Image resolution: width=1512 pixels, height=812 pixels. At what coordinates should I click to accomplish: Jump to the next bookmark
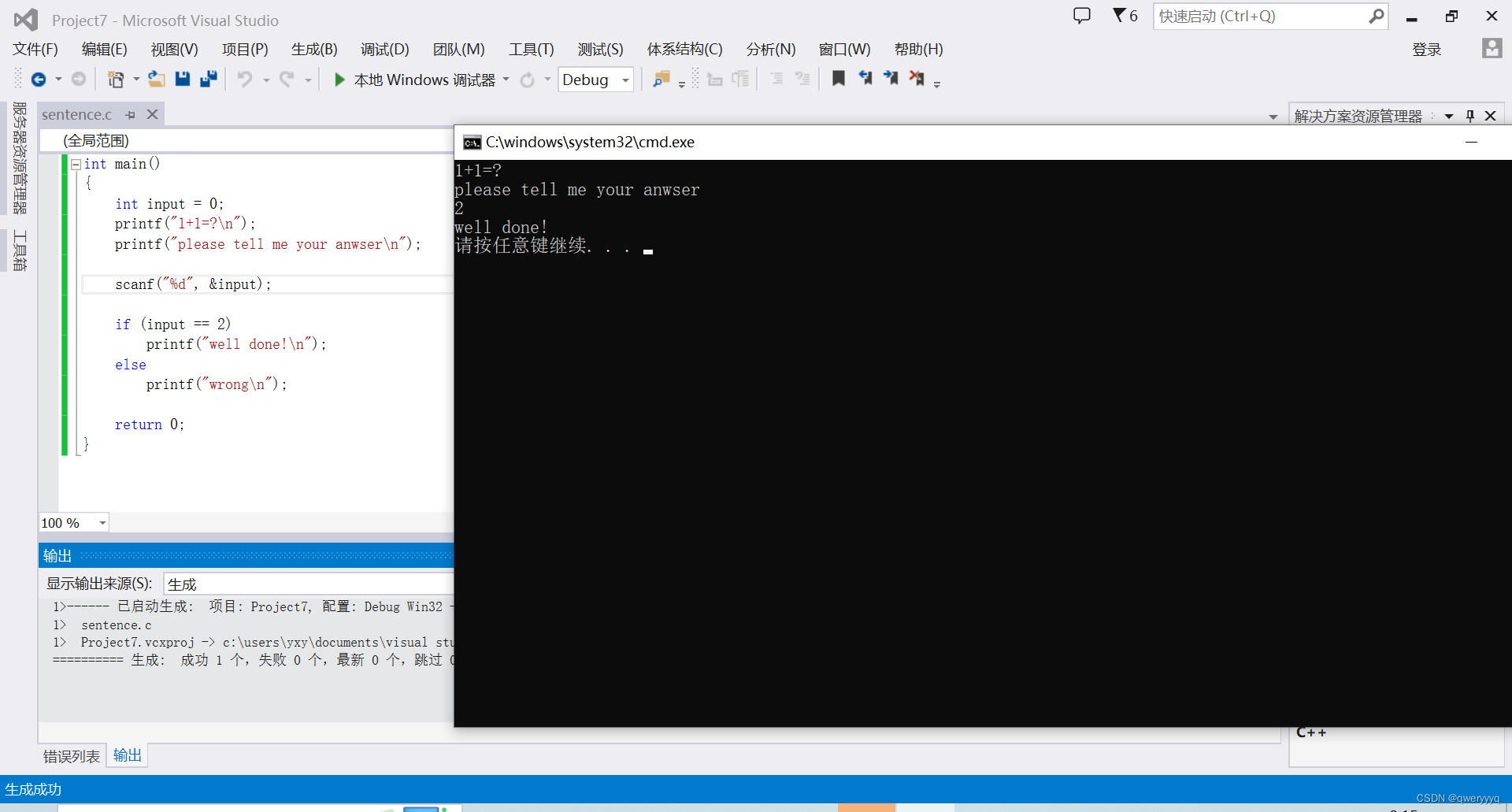coord(891,79)
